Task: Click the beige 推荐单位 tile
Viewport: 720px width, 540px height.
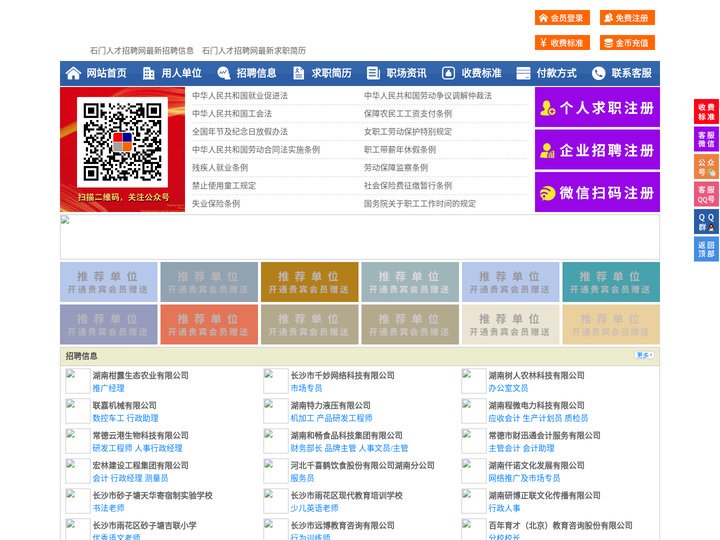Action: (511, 325)
